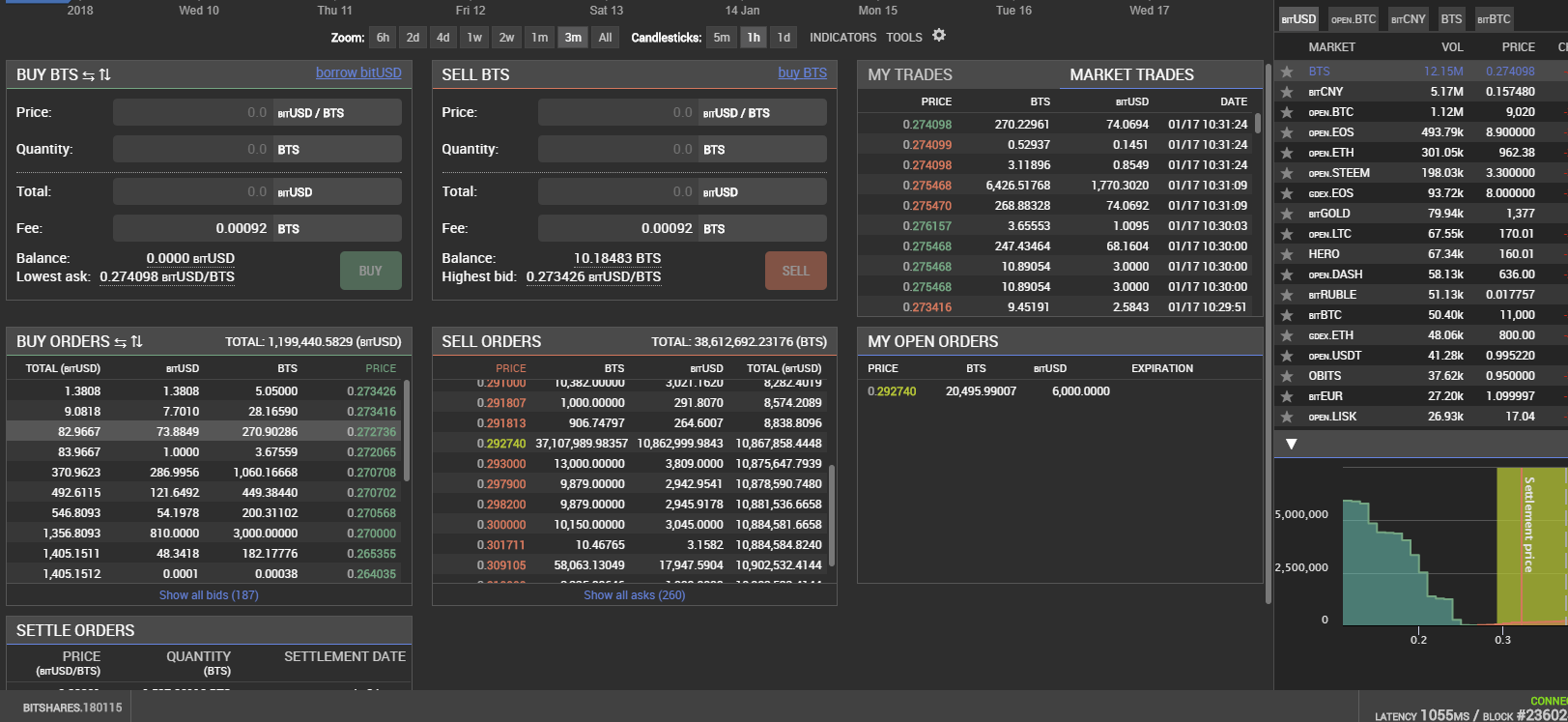The width and height of the screenshot is (1568, 722).
Task: Set chart zoom to 3m
Action: tap(573, 38)
